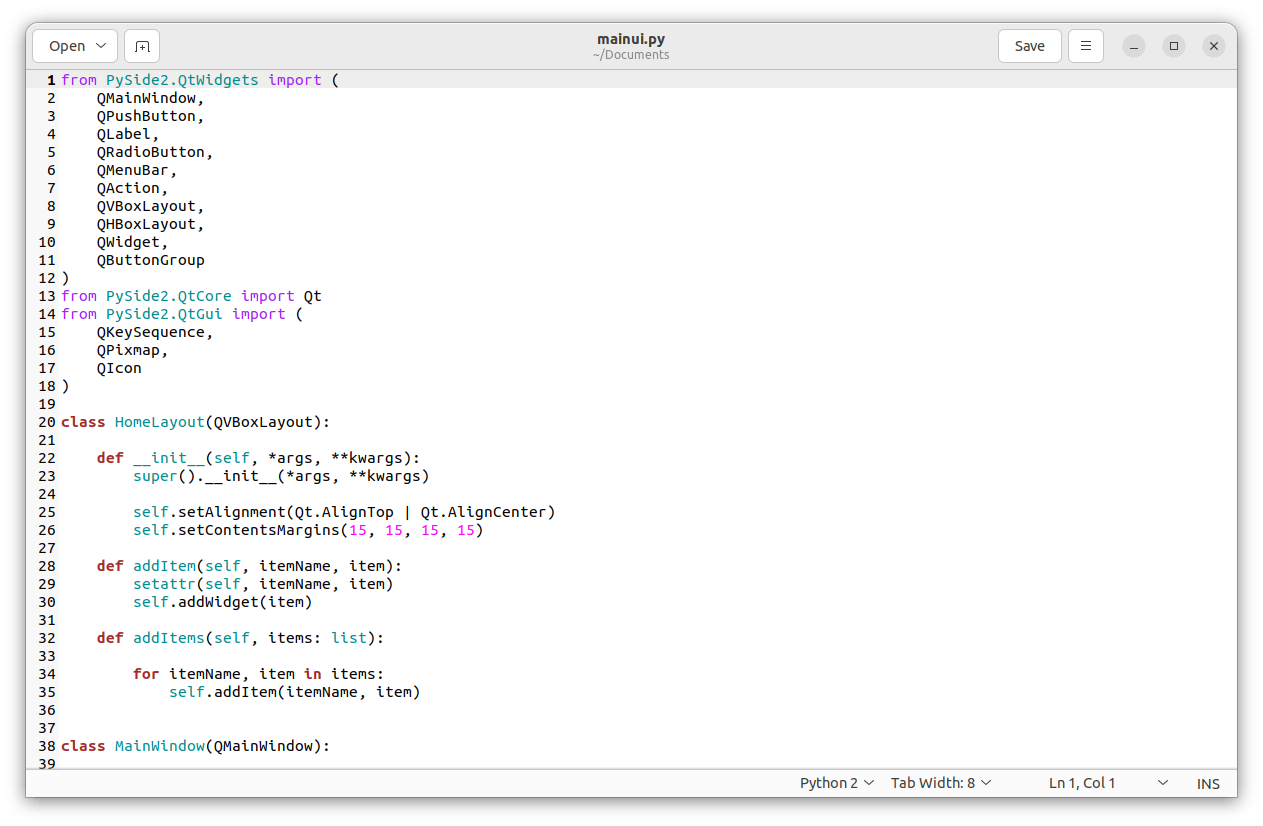Click the PySide2.QtCore import line
The height and width of the screenshot is (826, 1263).
(191, 296)
